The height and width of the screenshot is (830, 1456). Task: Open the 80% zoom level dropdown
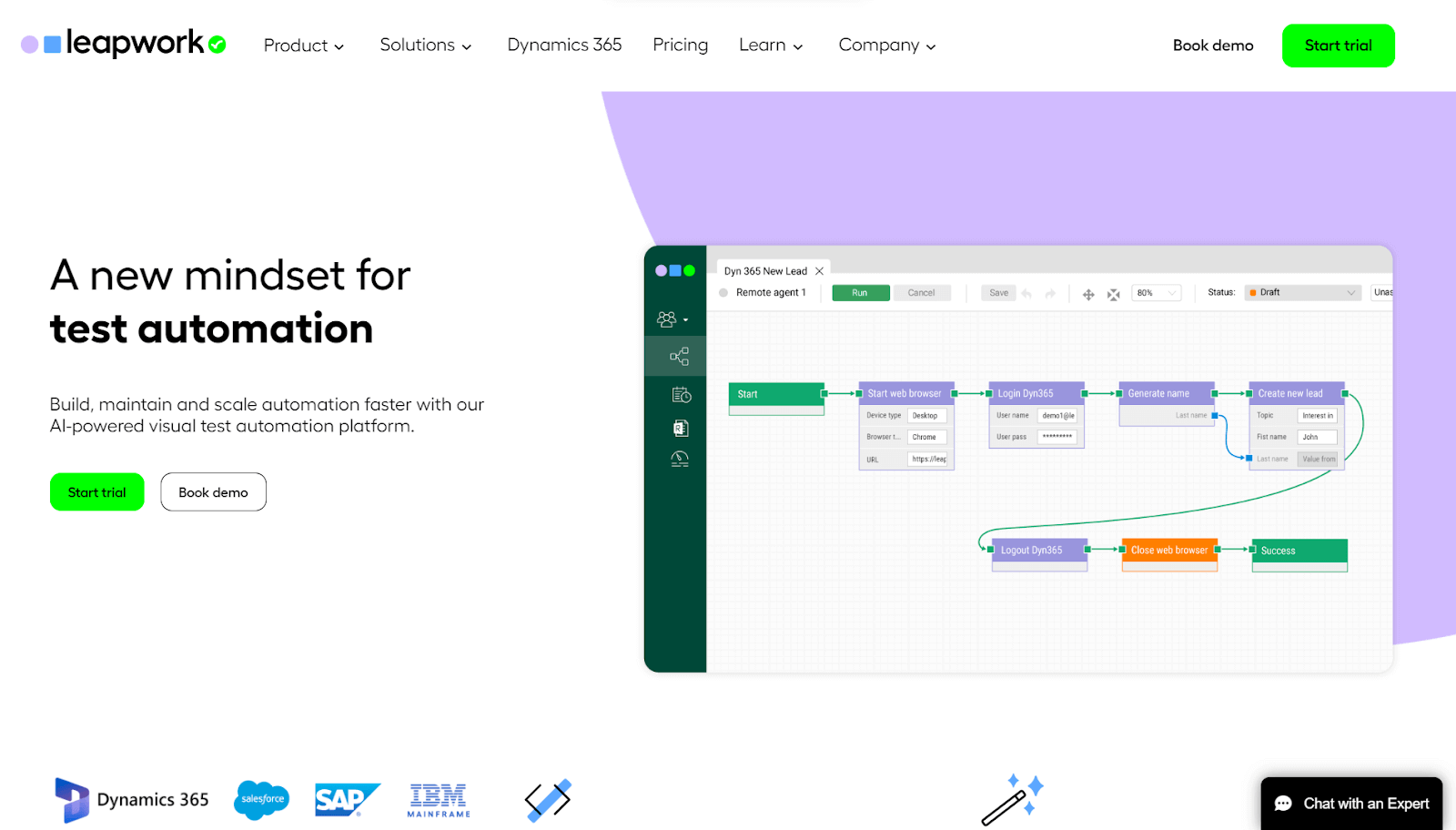1156,292
